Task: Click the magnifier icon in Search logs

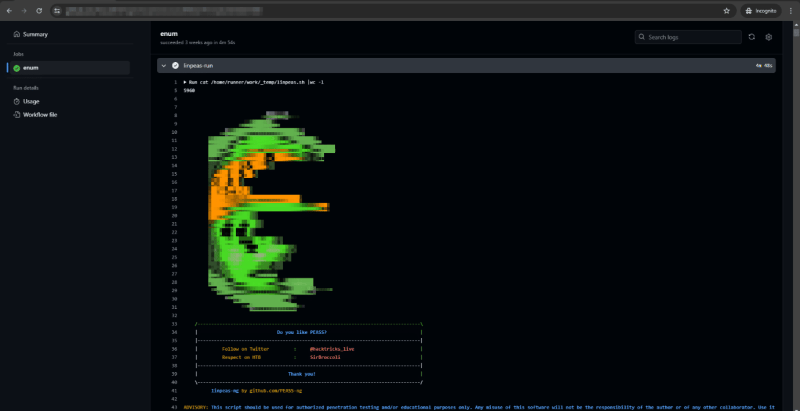Action: tap(642, 37)
